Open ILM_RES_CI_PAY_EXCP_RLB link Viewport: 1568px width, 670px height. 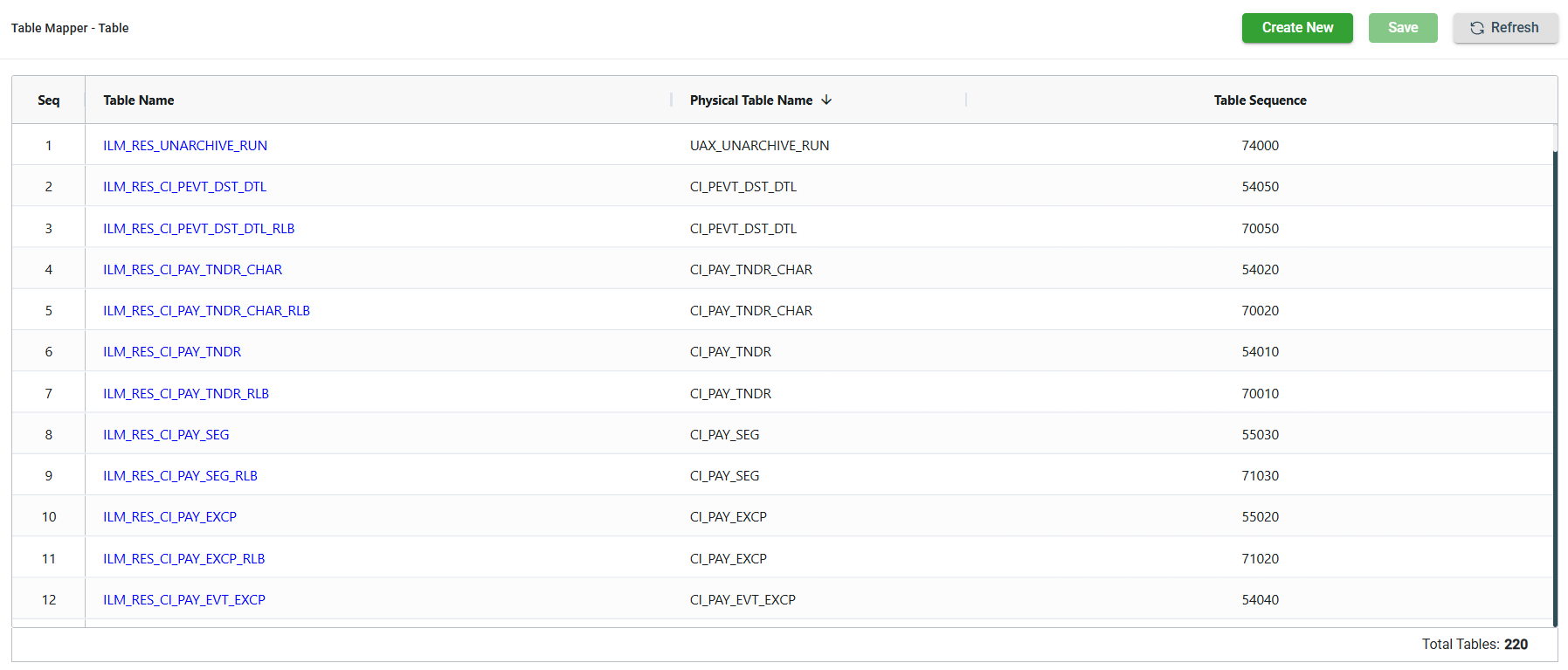[x=183, y=559]
